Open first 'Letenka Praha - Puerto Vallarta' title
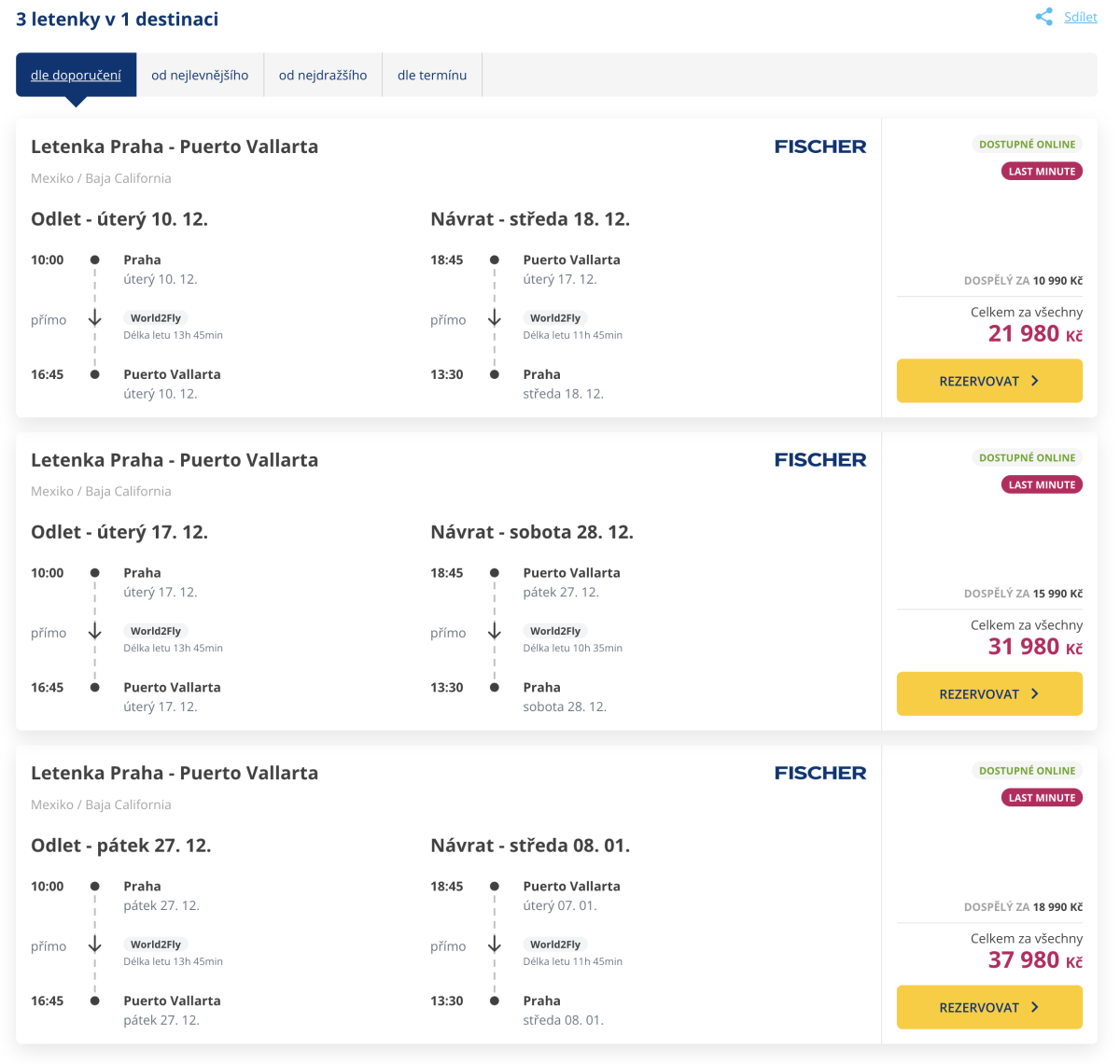Viewport: 1120px width, 1064px height. 175,147
